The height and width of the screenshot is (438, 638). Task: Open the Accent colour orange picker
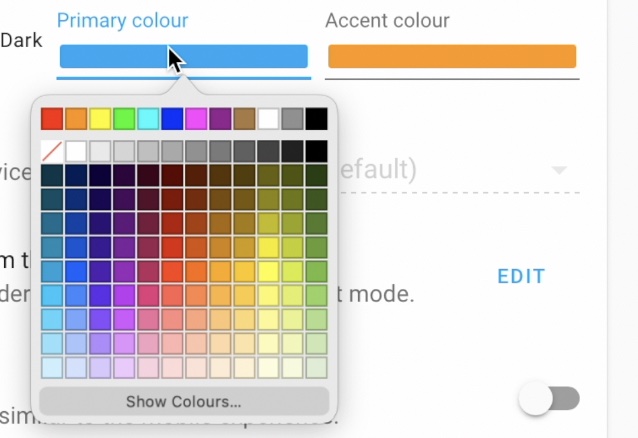coord(452,56)
